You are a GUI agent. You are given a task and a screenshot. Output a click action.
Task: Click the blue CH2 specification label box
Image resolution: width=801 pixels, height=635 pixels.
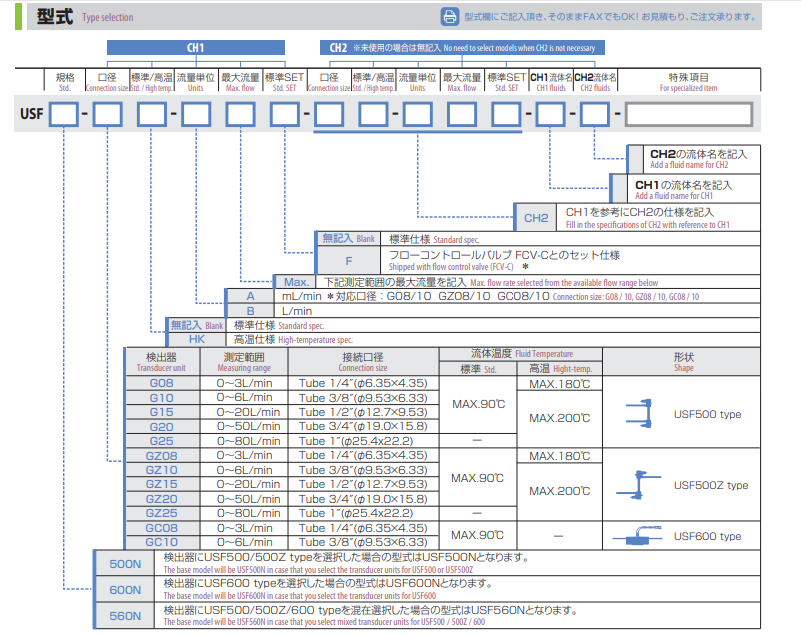536,217
